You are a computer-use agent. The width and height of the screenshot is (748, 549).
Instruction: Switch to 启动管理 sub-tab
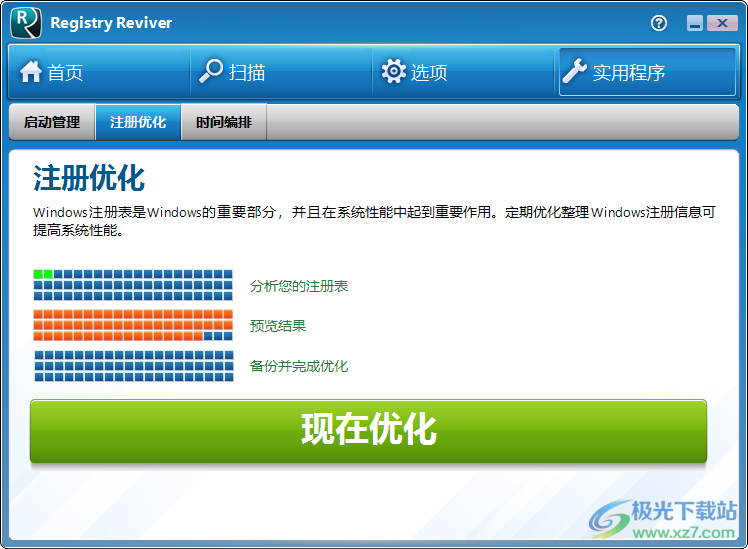coord(52,122)
